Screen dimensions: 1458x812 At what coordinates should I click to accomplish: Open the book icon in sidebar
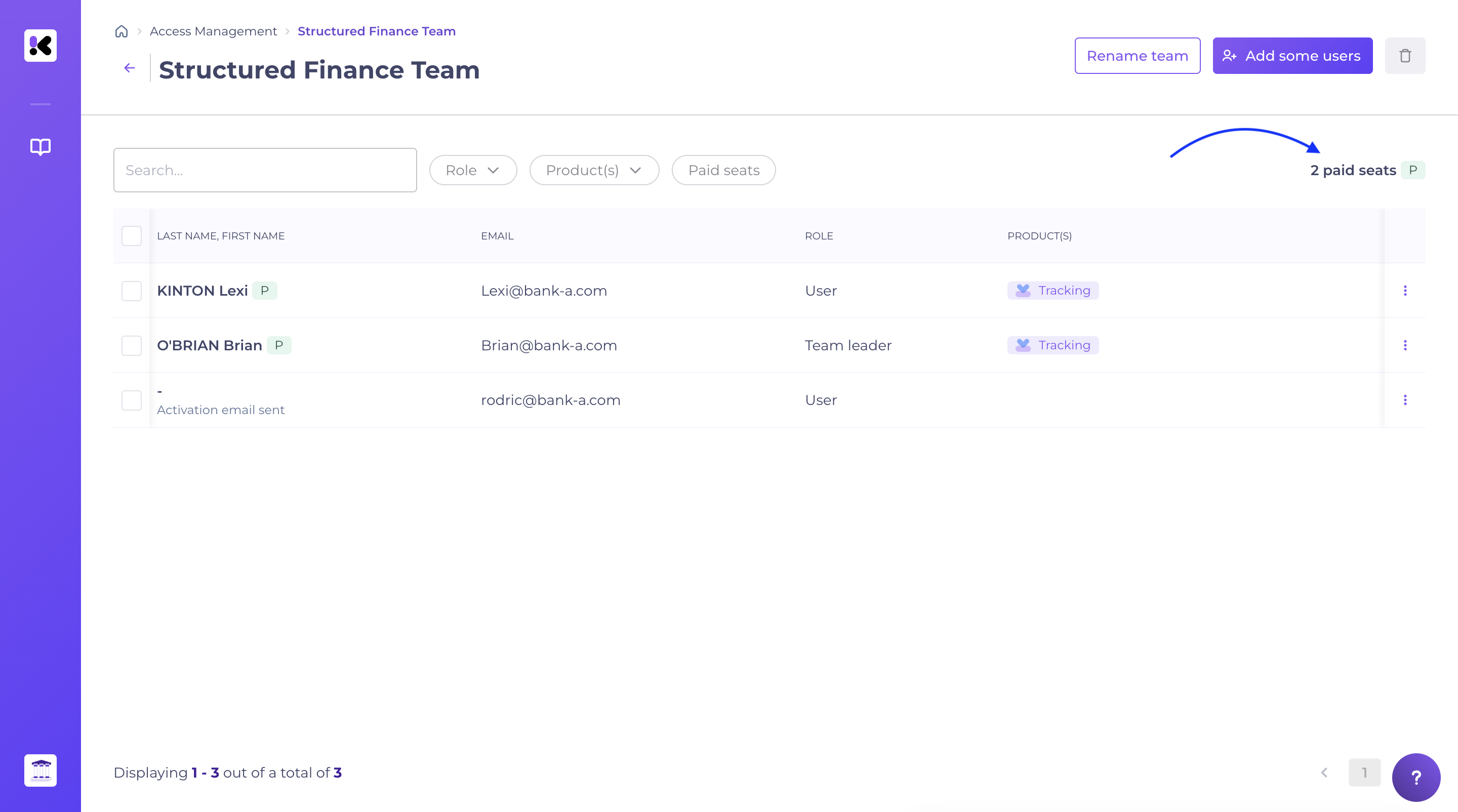coord(40,147)
